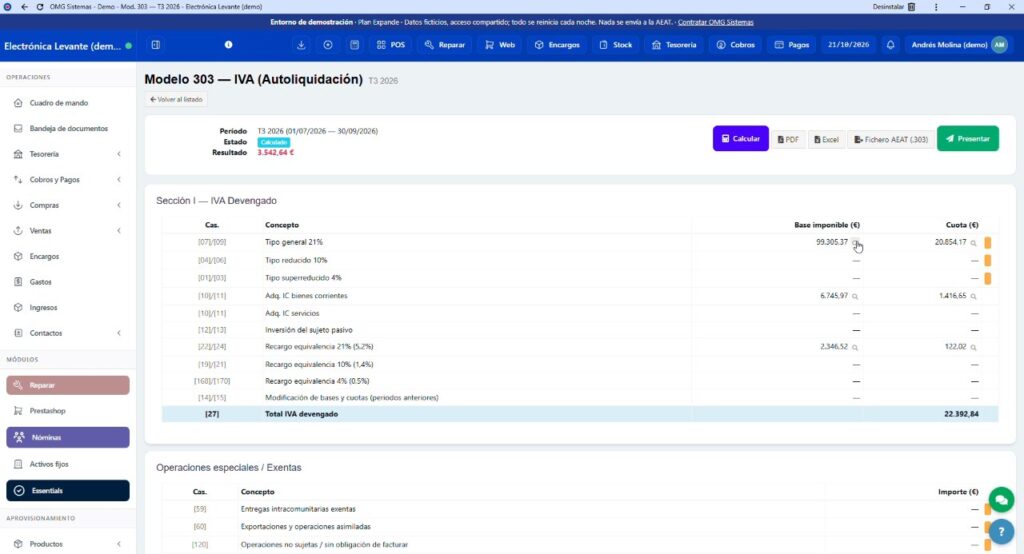Follow the Contratar OMG Sistemas link
1024x554 pixels.
715,22
